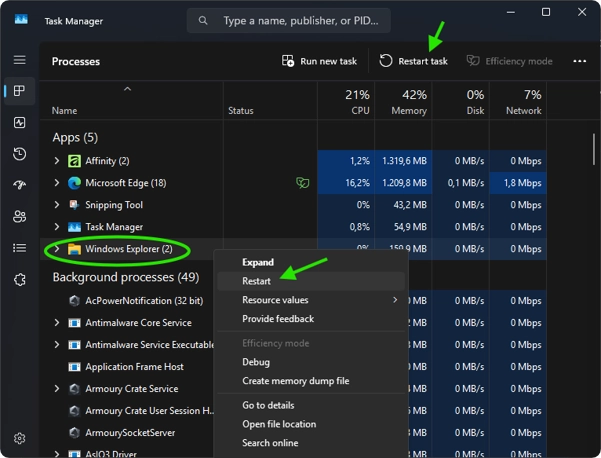601x458 pixels.
Task: Click the Microsoft Edge app icon
Action: 74,183
